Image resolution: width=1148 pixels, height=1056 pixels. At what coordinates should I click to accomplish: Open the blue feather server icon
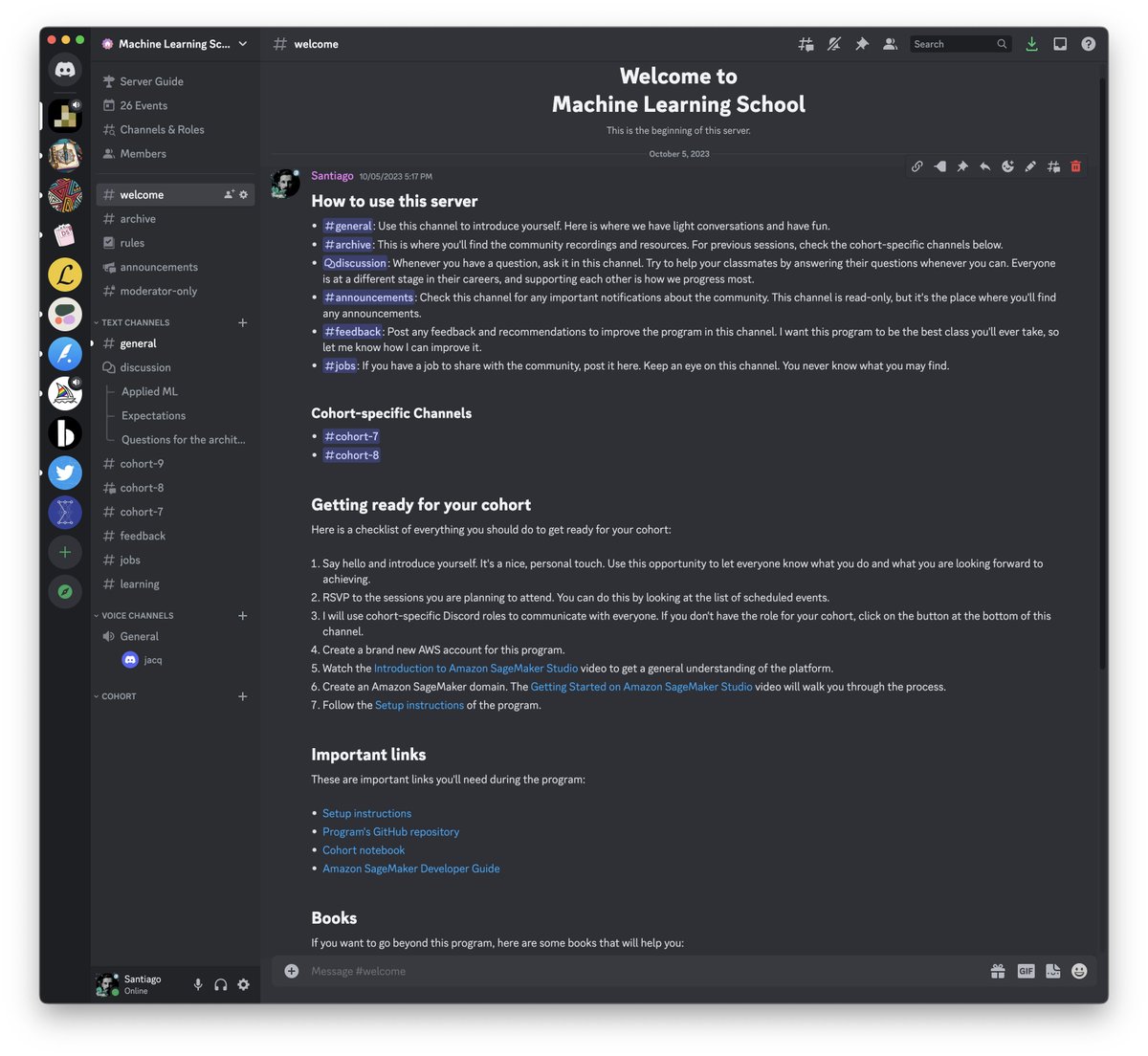[65, 354]
